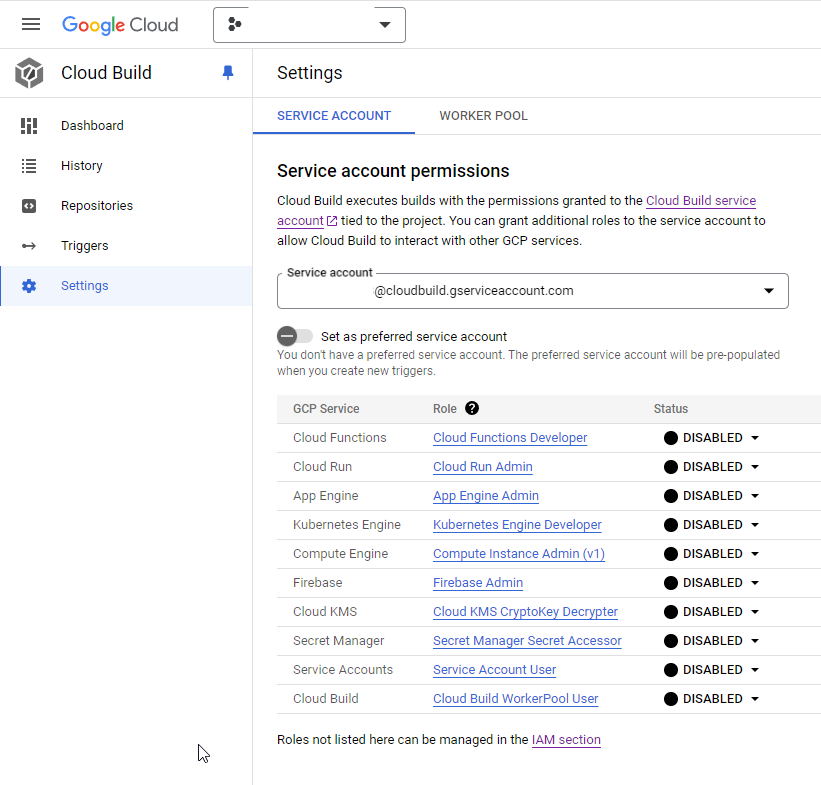Open Cloud Build WorkerPool User role link

[x=516, y=699]
